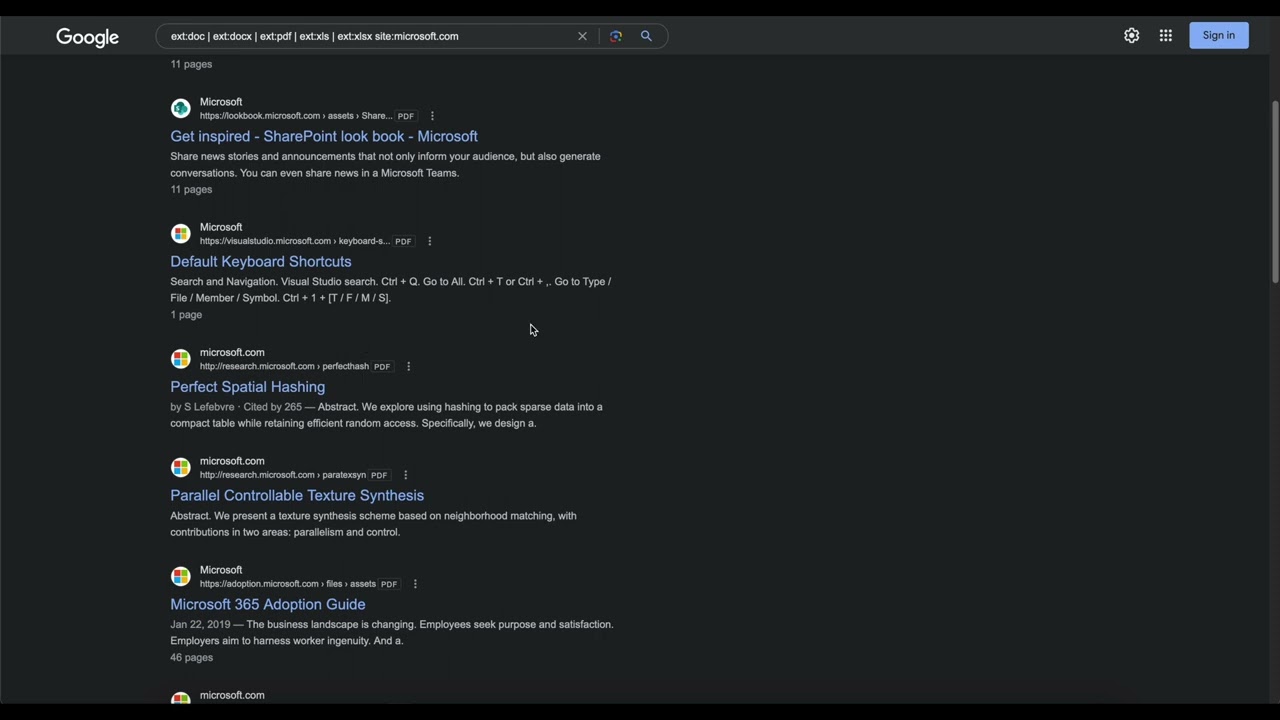Open Google Lens image search
The image size is (1280, 720).
coord(616,36)
